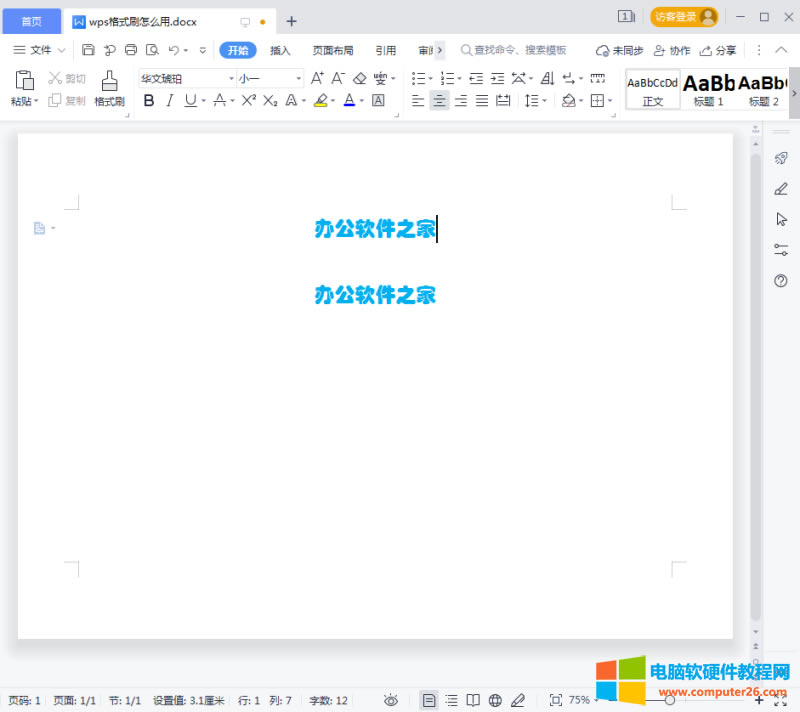Click the Increase Font Size icon
This screenshot has height=712, width=800.
317,76
